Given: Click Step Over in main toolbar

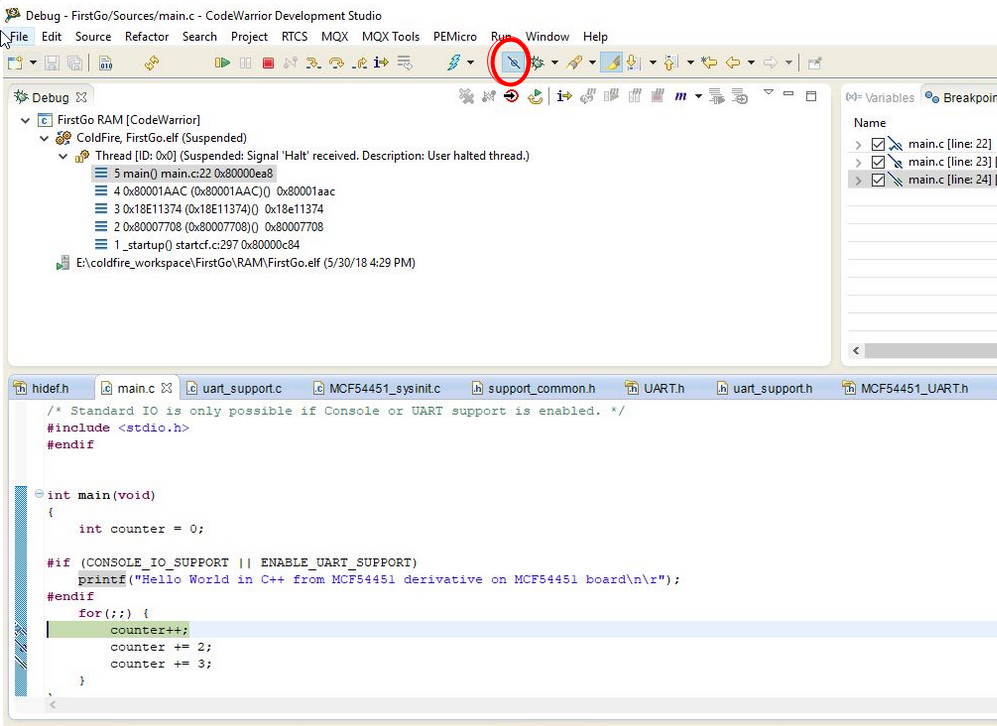Looking at the screenshot, I should (336, 62).
